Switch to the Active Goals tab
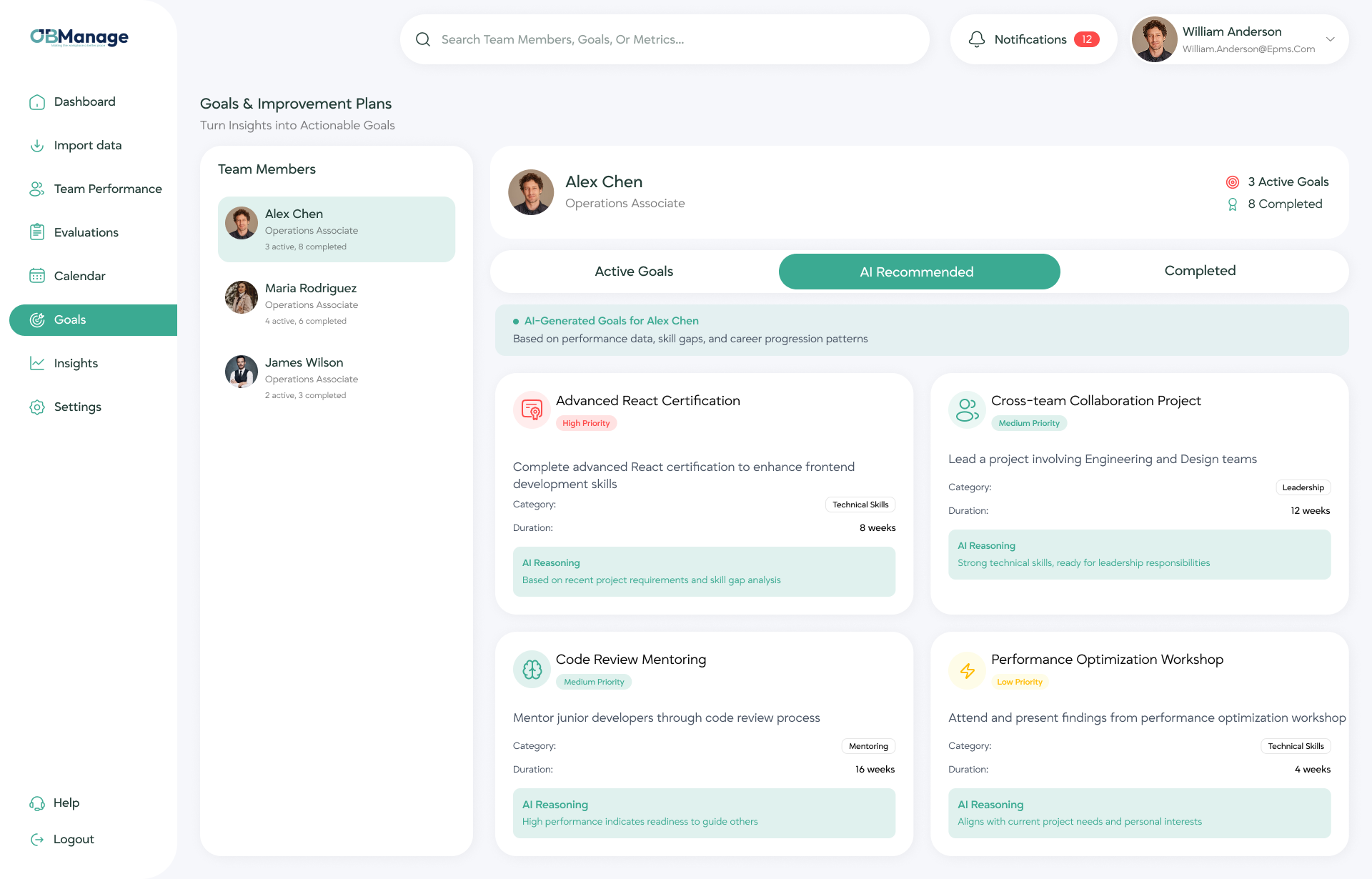This screenshot has width=1372, height=879. 634,272
